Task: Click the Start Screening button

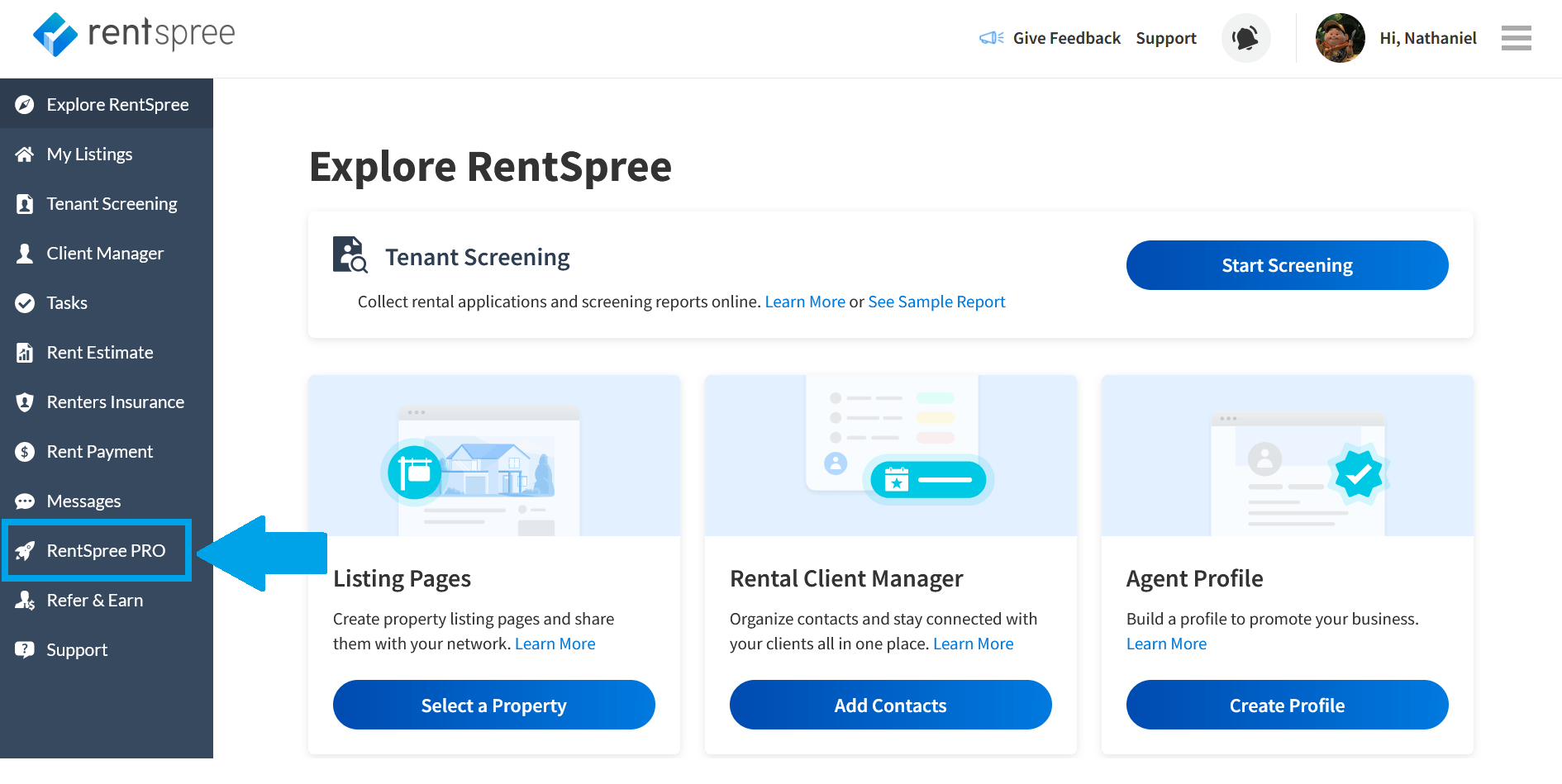Action: coord(1286,265)
